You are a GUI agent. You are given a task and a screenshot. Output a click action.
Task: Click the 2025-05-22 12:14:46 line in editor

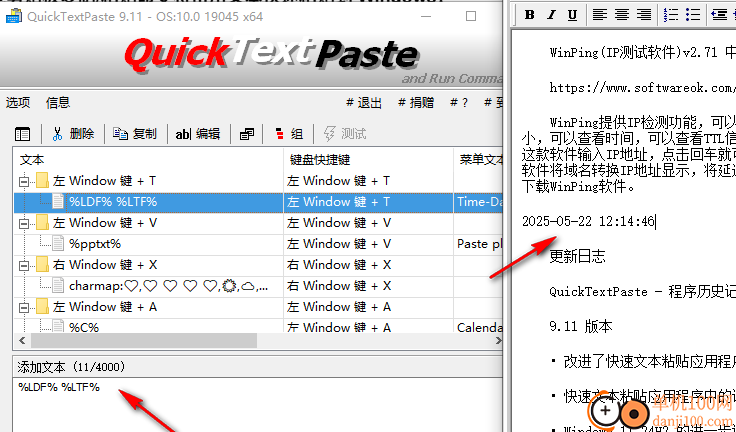pyautogui.click(x=589, y=221)
